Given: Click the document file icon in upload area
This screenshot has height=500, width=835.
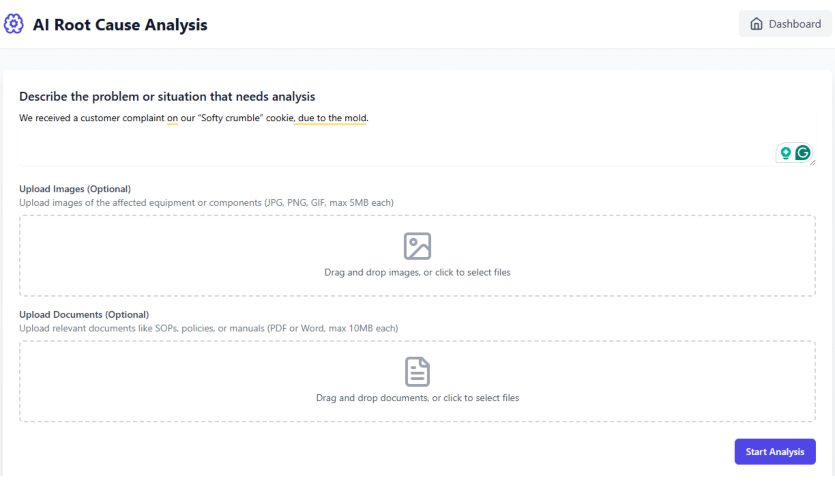Looking at the screenshot, I should (418, 372).
